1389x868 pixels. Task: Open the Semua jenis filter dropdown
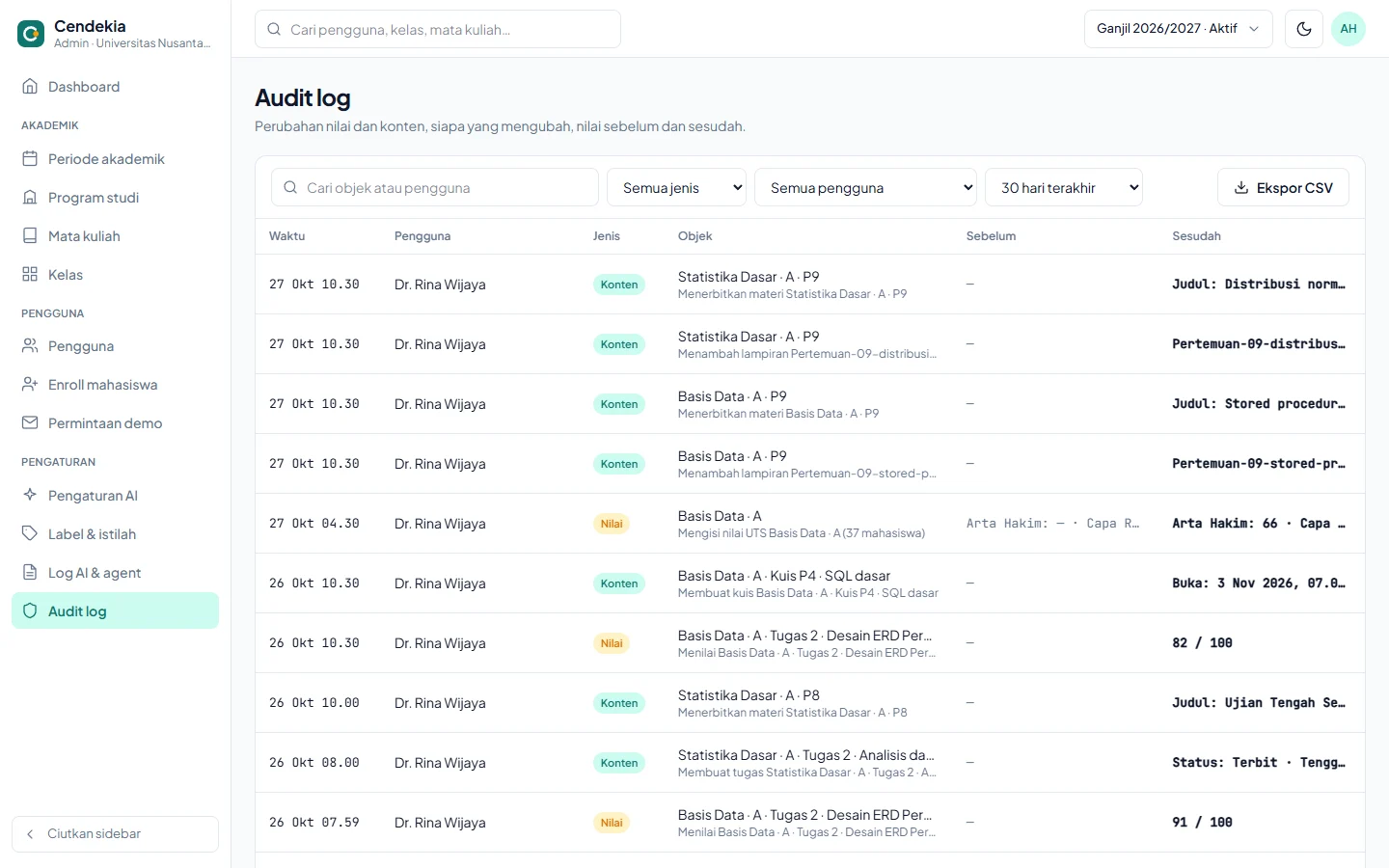point(677,187)
